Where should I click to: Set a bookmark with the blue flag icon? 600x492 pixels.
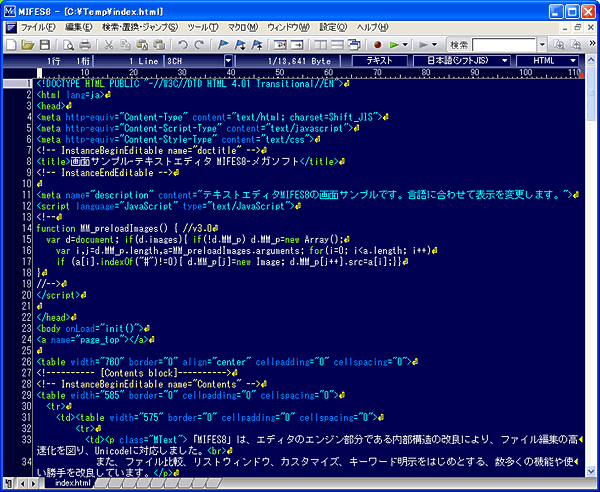[223, 46]
